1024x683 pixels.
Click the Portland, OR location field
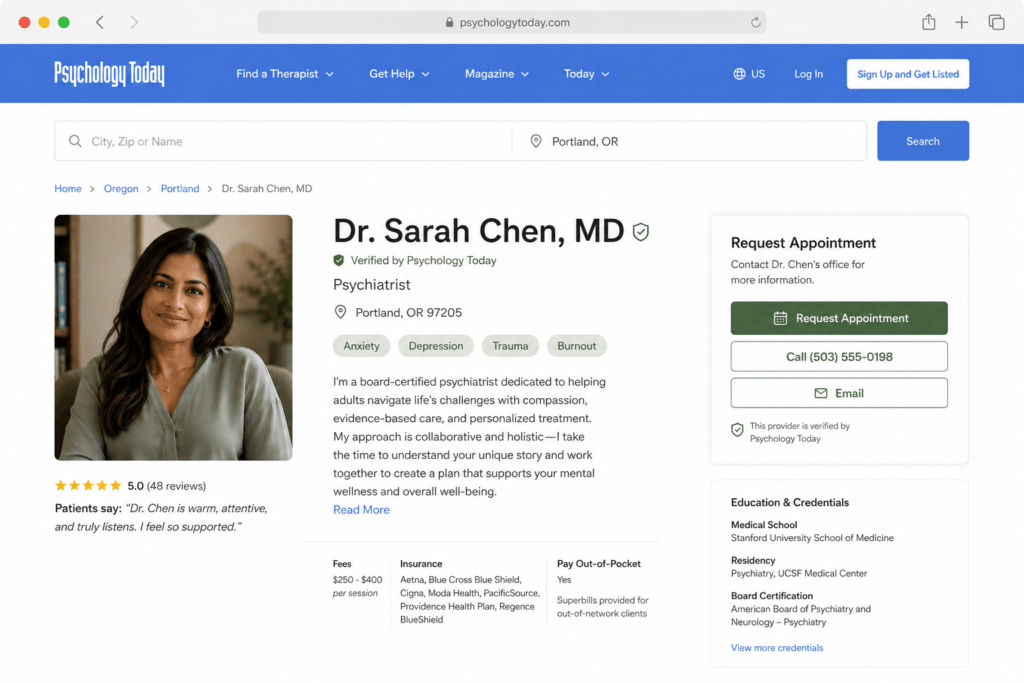pos(690,141)
